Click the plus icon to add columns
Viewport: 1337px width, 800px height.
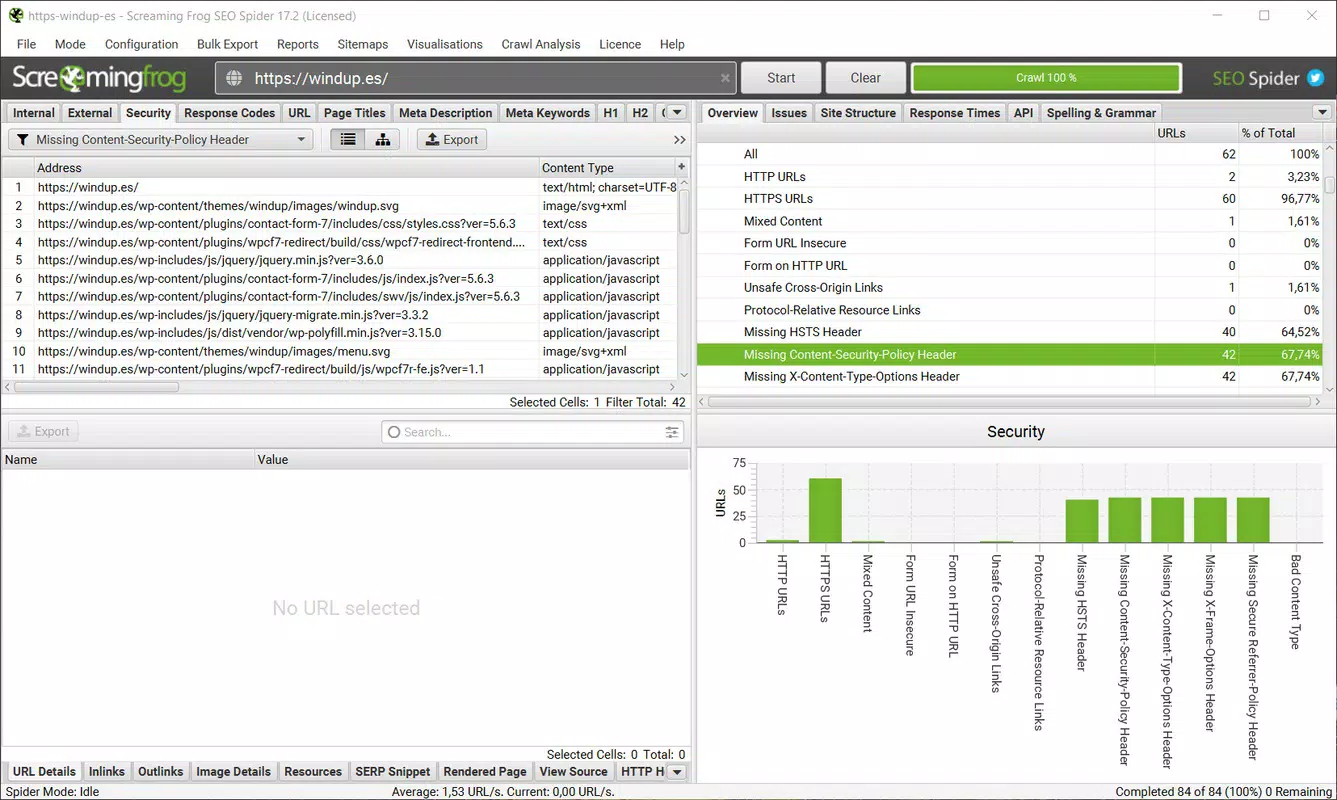pos(682,167)
